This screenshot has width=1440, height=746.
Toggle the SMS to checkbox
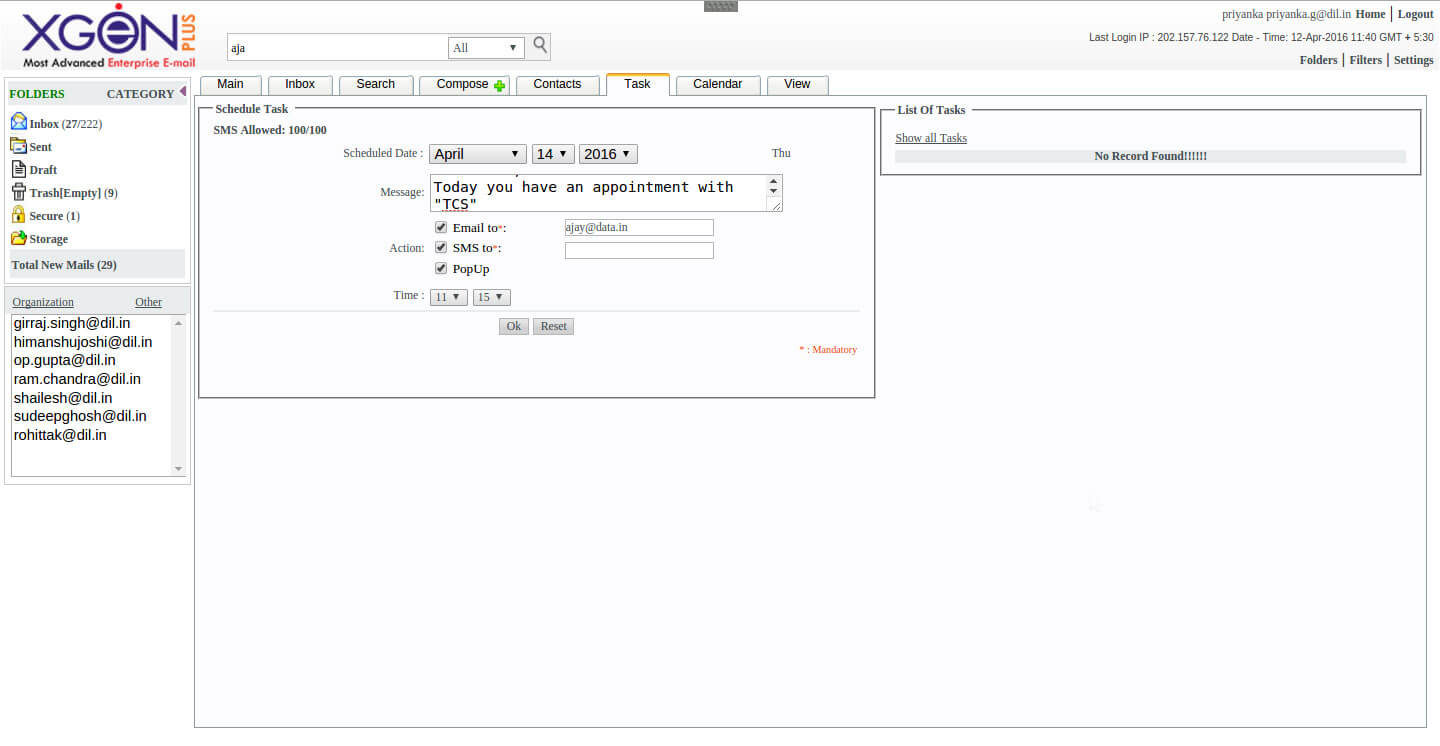(x=441, y=247)
